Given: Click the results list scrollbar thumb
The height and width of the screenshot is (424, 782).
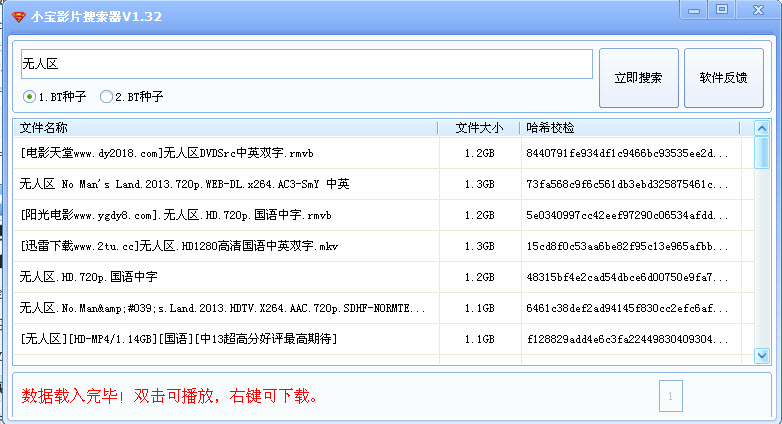Looking at the screenshot, I should coord(761,155).
